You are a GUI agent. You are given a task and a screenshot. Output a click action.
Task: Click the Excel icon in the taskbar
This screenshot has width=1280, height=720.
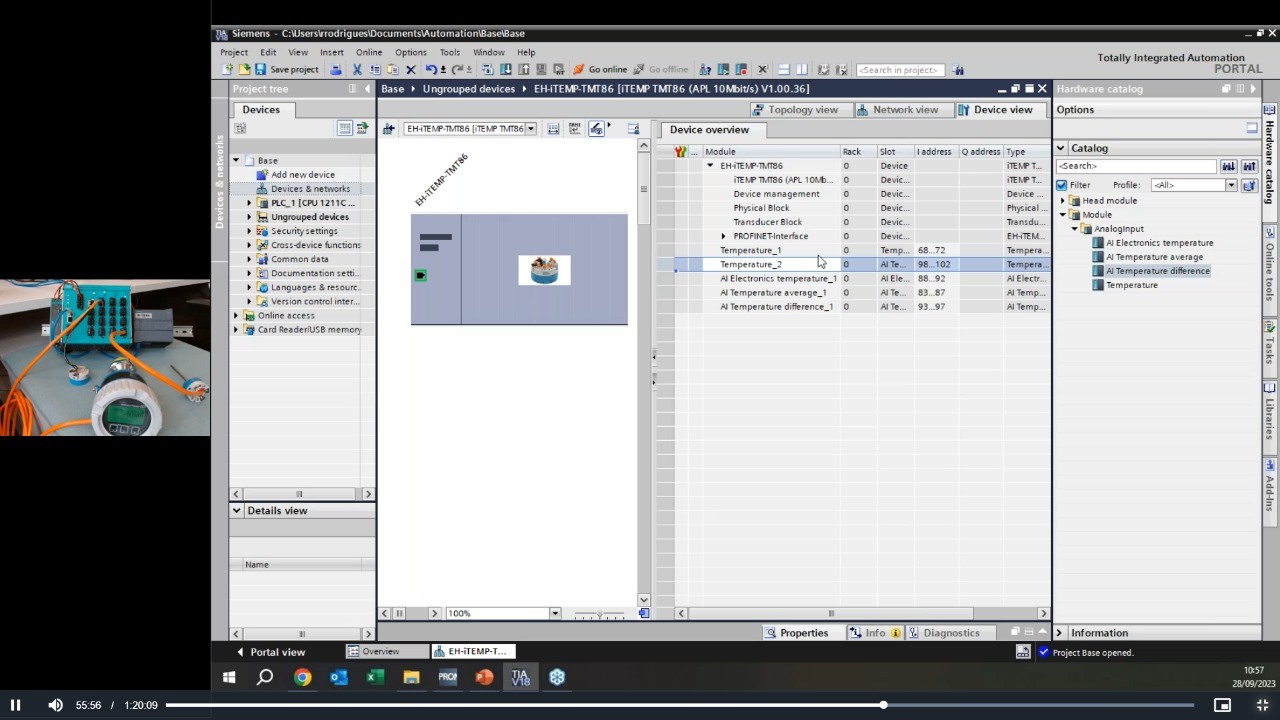(375, 677)
